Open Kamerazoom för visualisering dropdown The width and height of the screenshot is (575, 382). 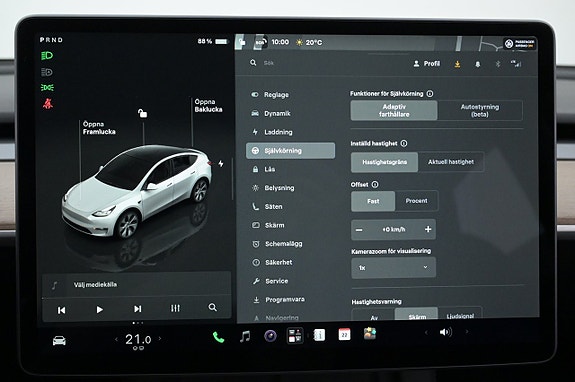[x=393, y=268]
